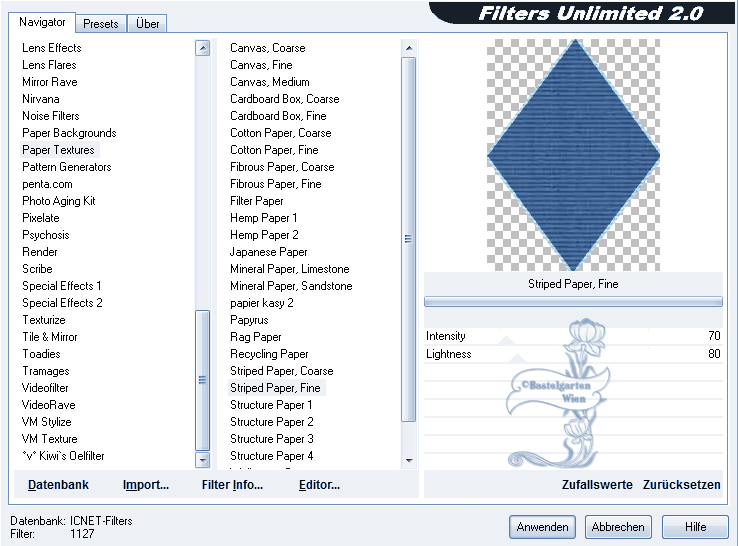Select Pixelate category
This screenshot has width=738, height=546.
(x=41, y=218)
